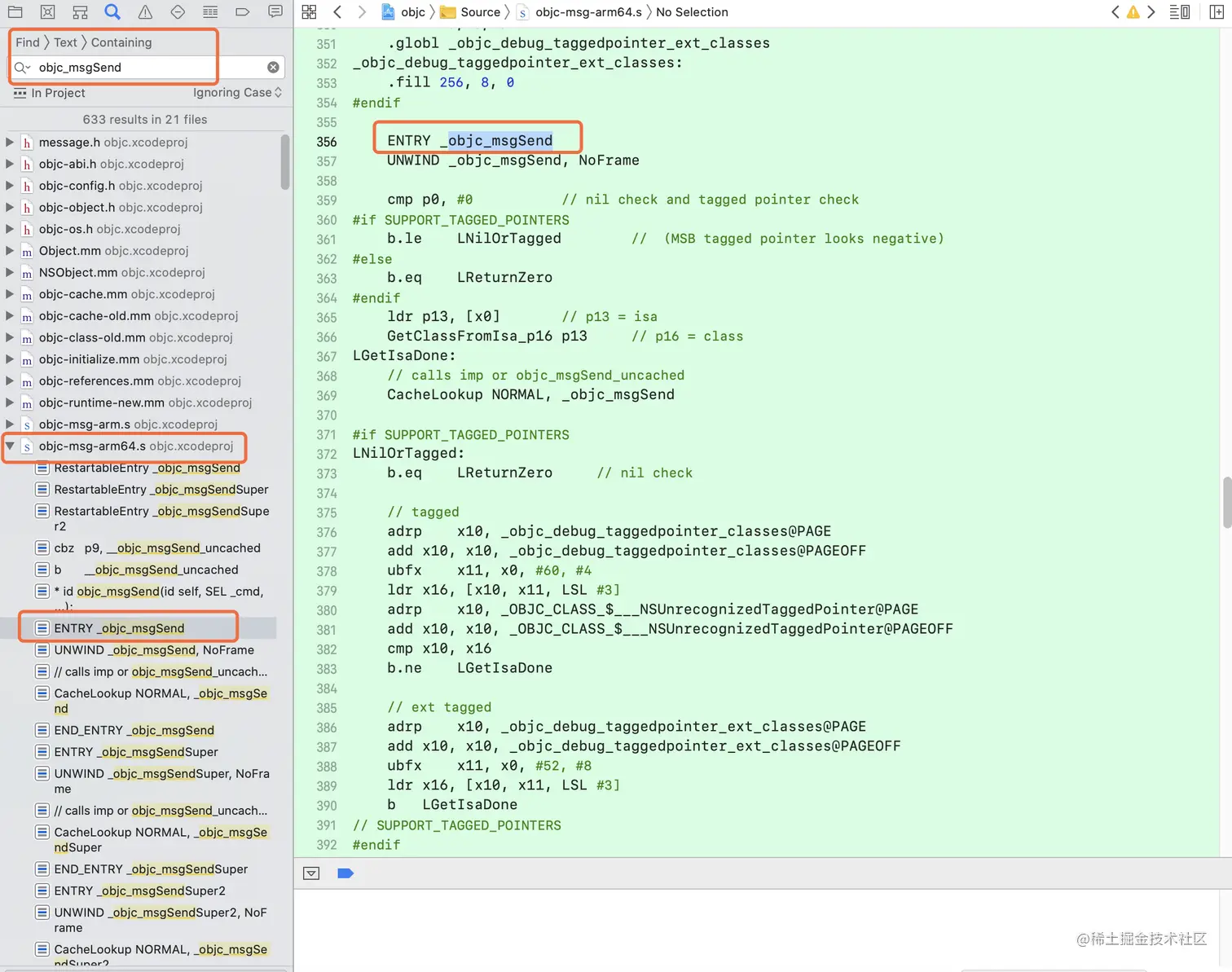Expand objc-object.h search results

(x=10, y=207)
